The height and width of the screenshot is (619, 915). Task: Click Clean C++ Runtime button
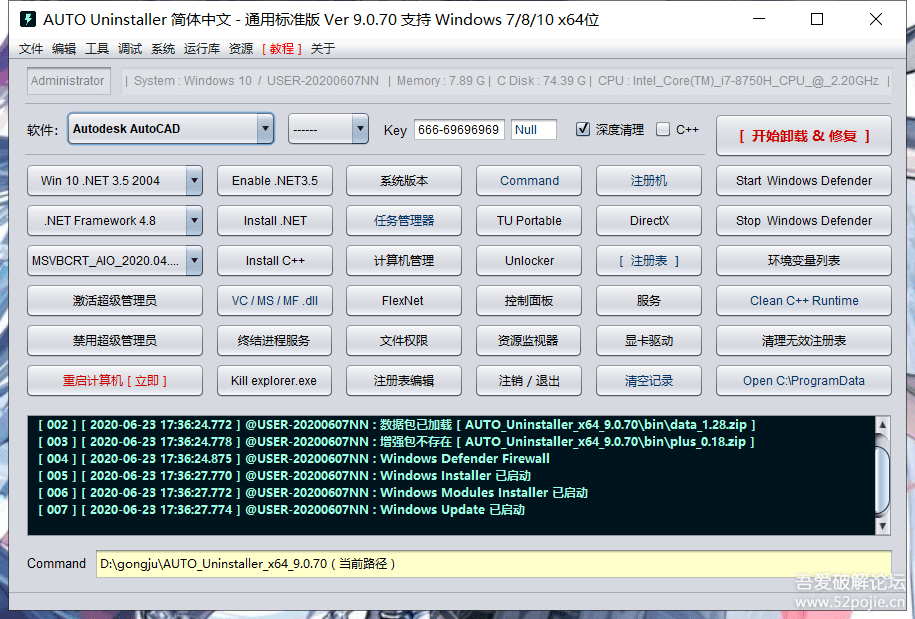pos(804,300)
